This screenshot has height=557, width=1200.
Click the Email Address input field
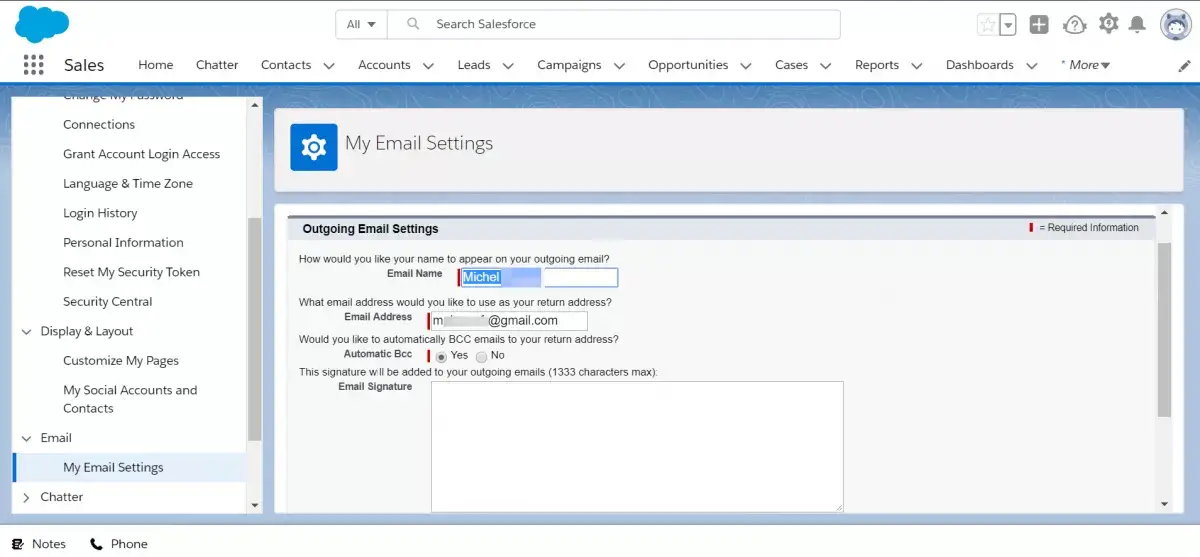click(507, 321)
